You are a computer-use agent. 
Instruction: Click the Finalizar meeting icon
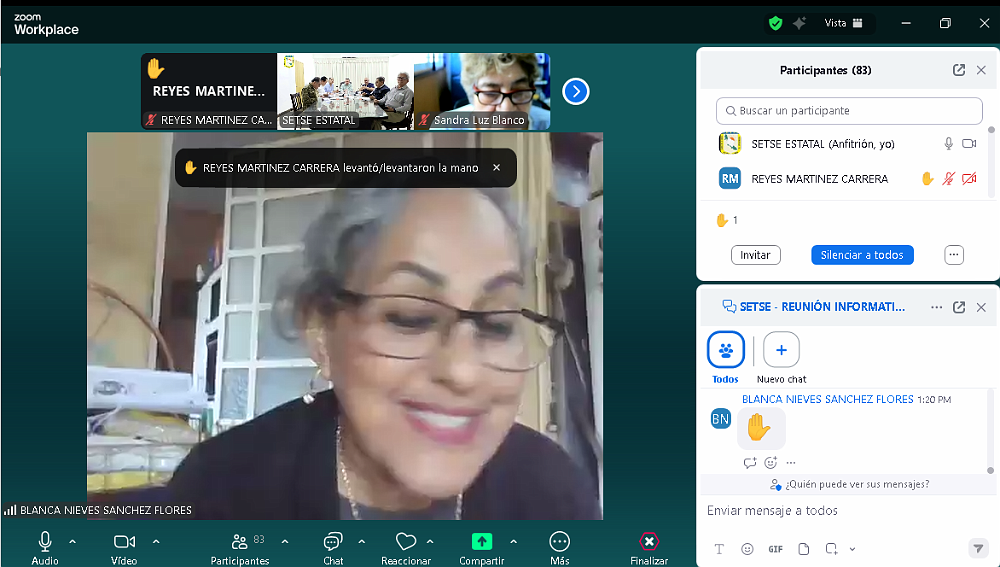(x=649, y=542)
